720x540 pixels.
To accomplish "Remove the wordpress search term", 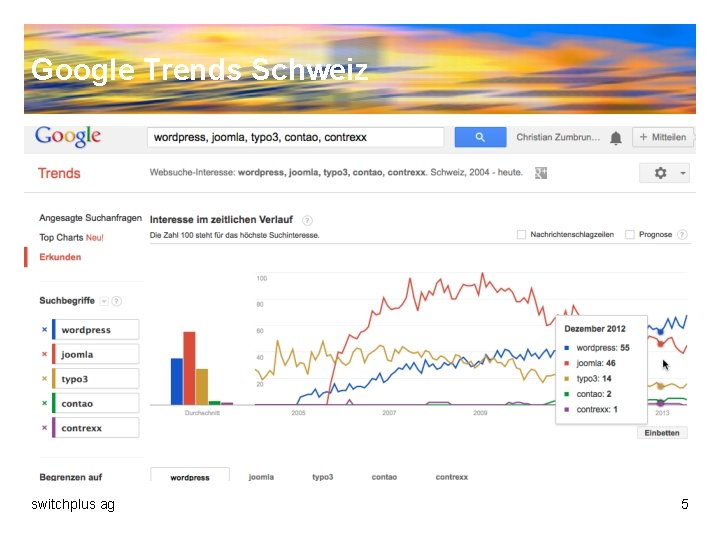I will tap(44, 330).
